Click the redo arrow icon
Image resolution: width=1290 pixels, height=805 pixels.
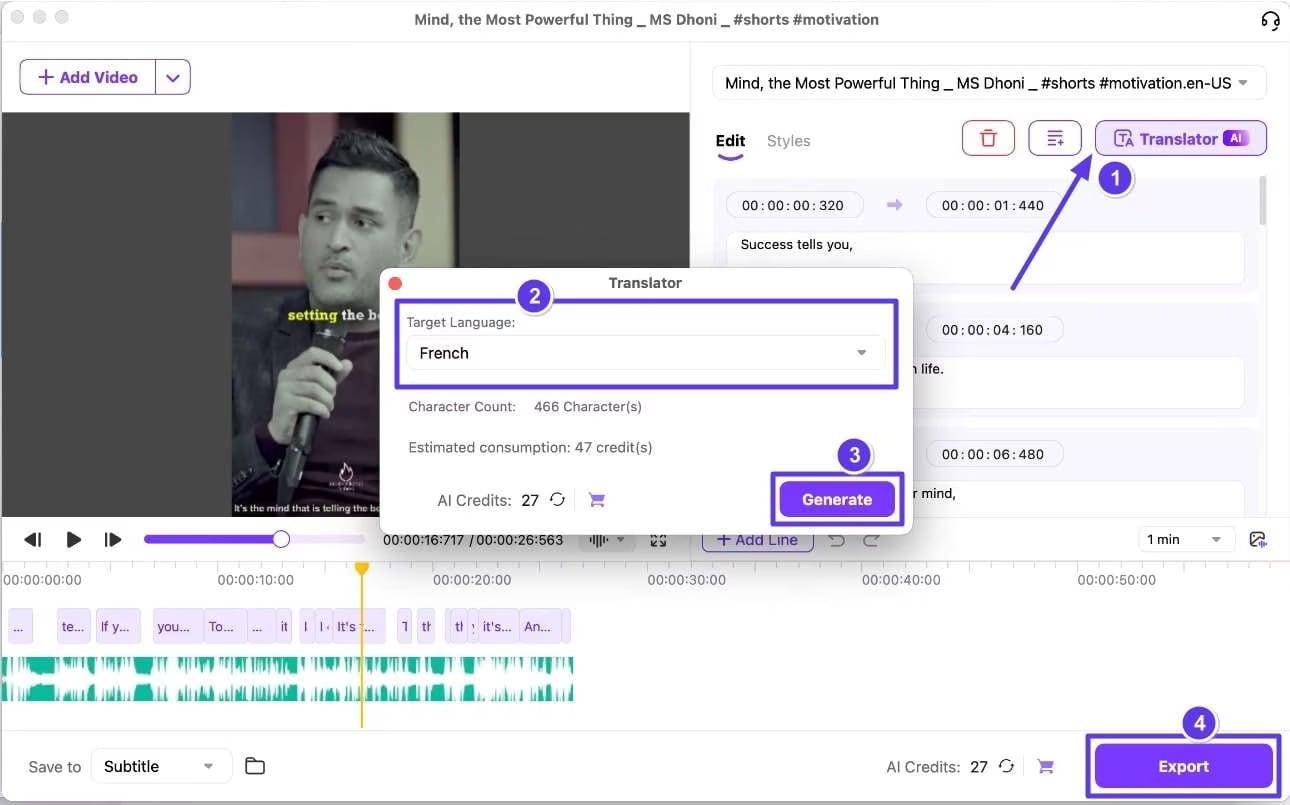pos(871,540)
